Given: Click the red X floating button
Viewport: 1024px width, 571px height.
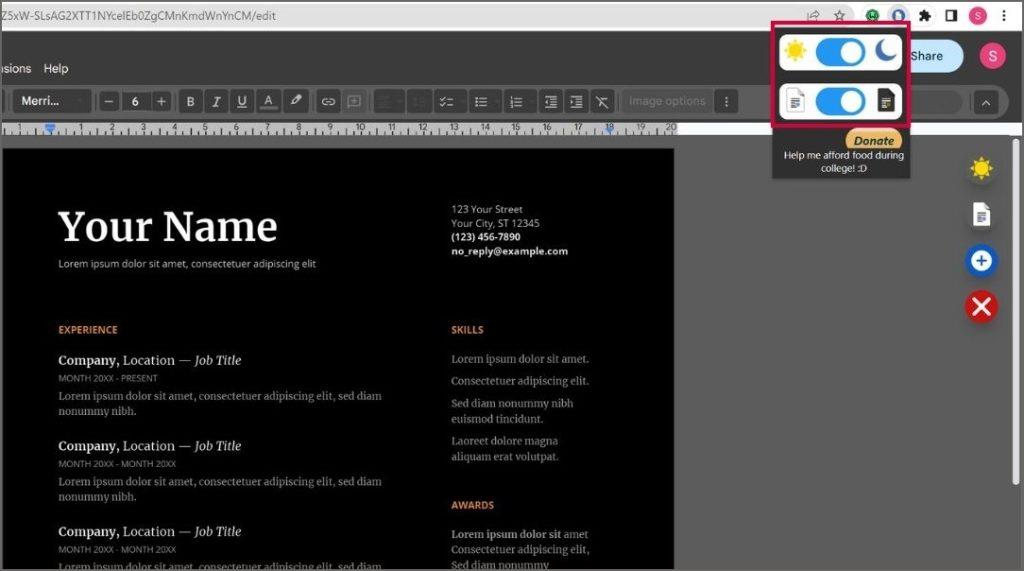Looking at the screenshot, I should (981, 306).
